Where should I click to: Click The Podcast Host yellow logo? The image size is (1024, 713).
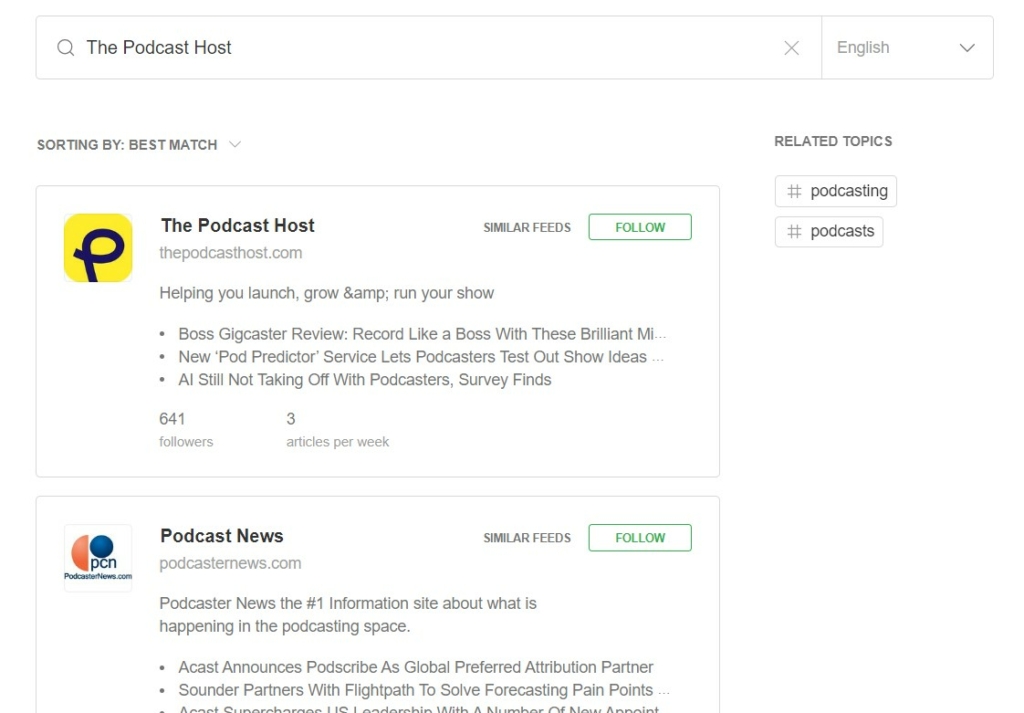tap(97, 247)
